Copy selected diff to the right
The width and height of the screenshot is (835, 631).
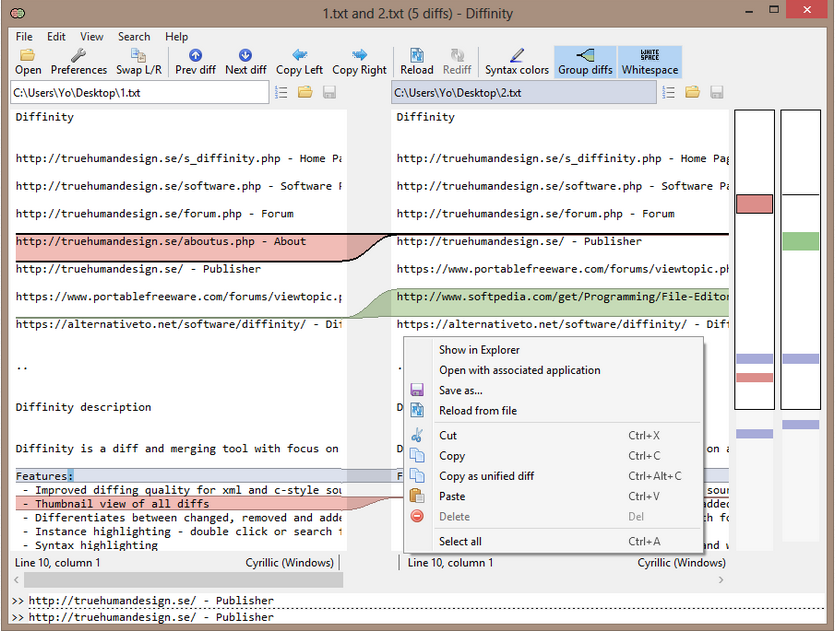(x=359, y=62)
